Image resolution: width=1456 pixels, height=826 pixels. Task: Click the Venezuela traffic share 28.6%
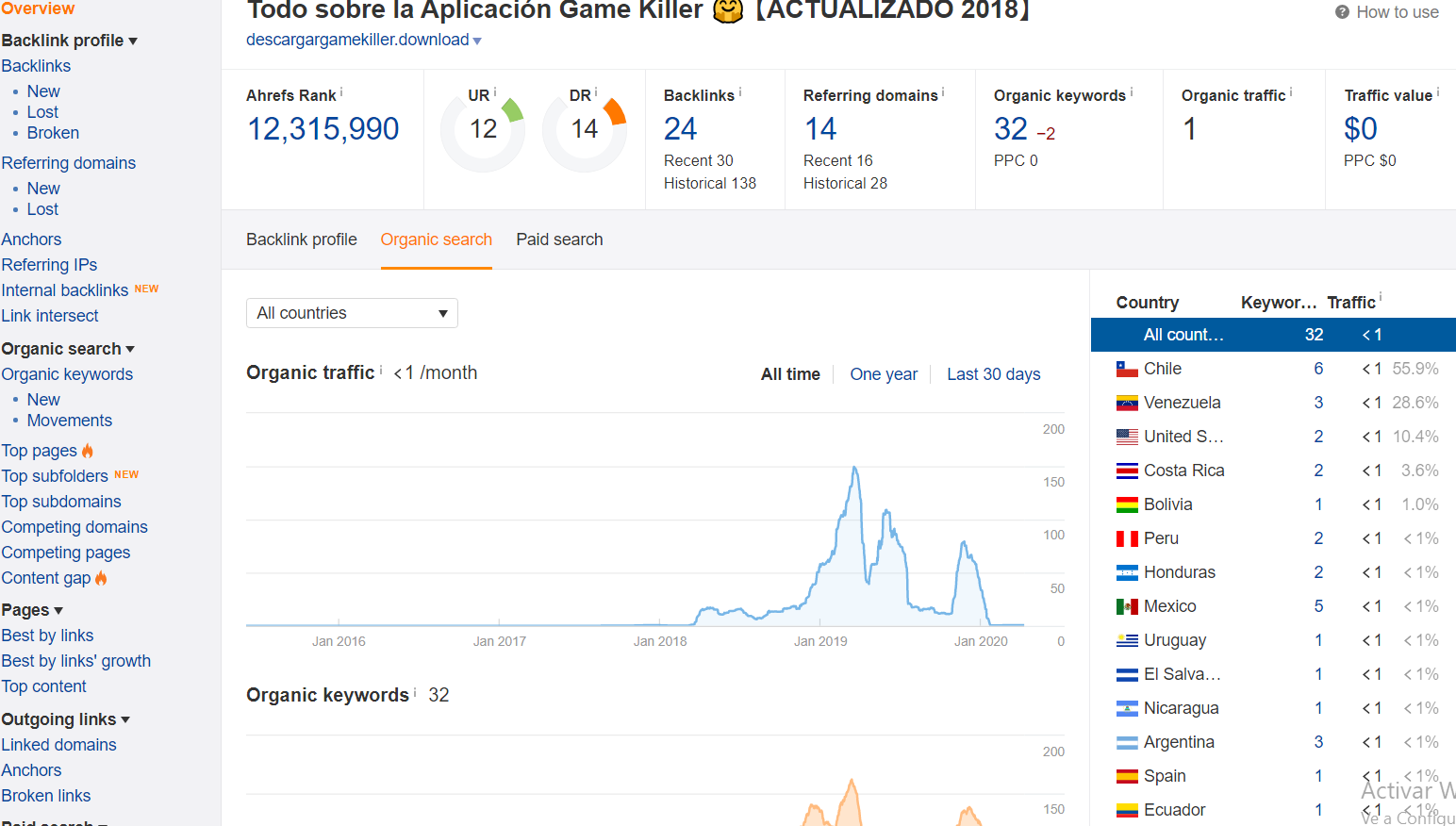[1415, 403]
